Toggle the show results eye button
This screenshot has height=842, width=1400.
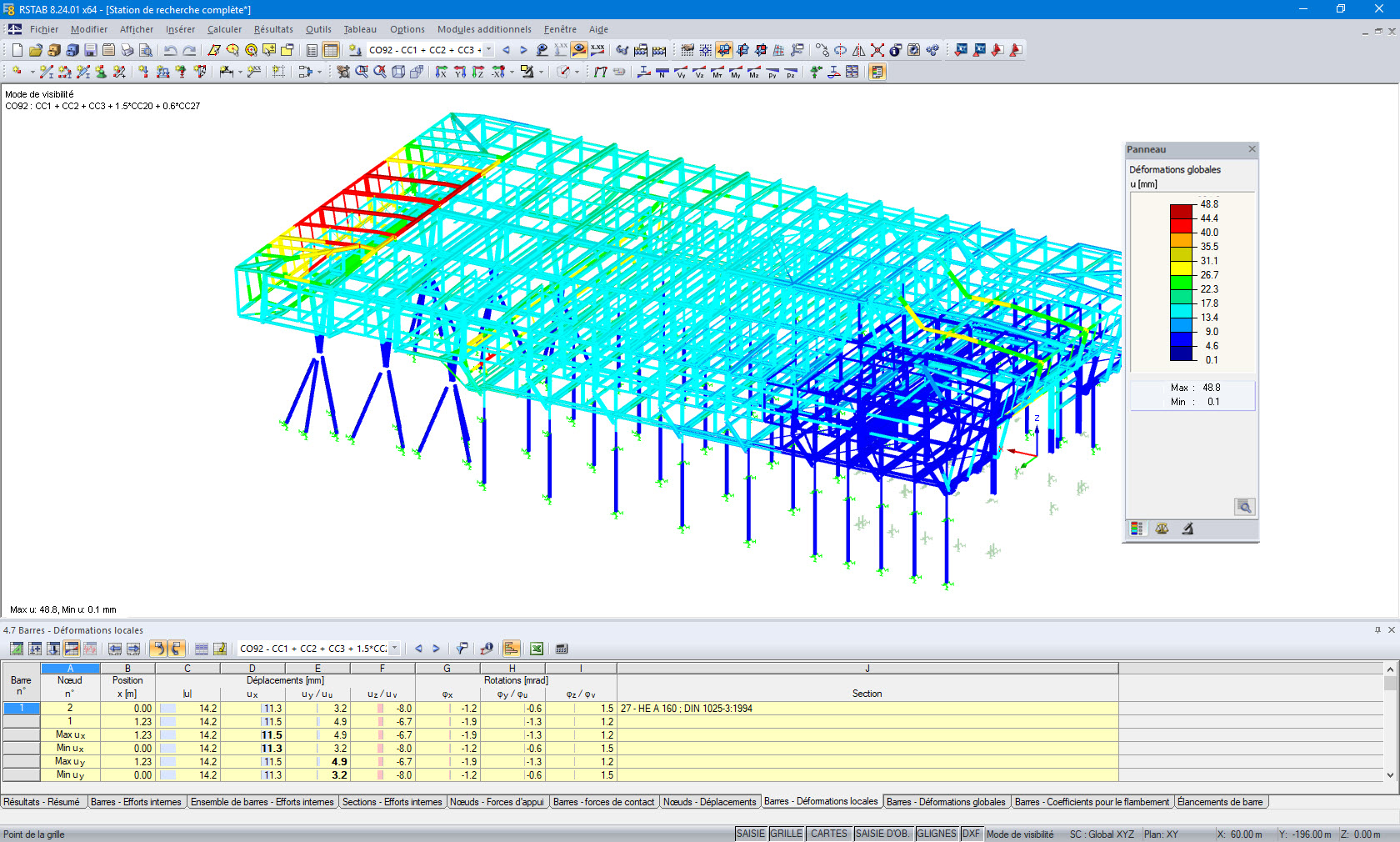[578, 50]
